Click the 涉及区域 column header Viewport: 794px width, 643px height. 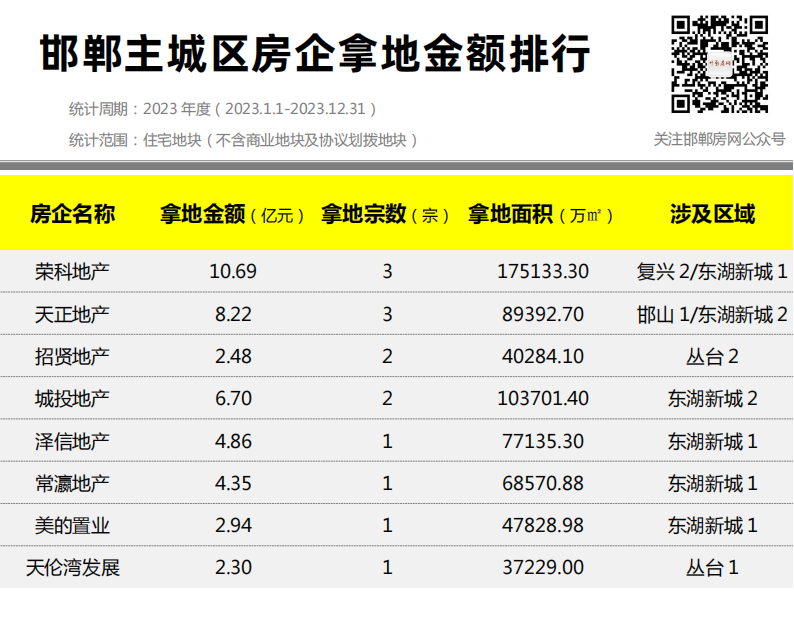pos(712,214)
